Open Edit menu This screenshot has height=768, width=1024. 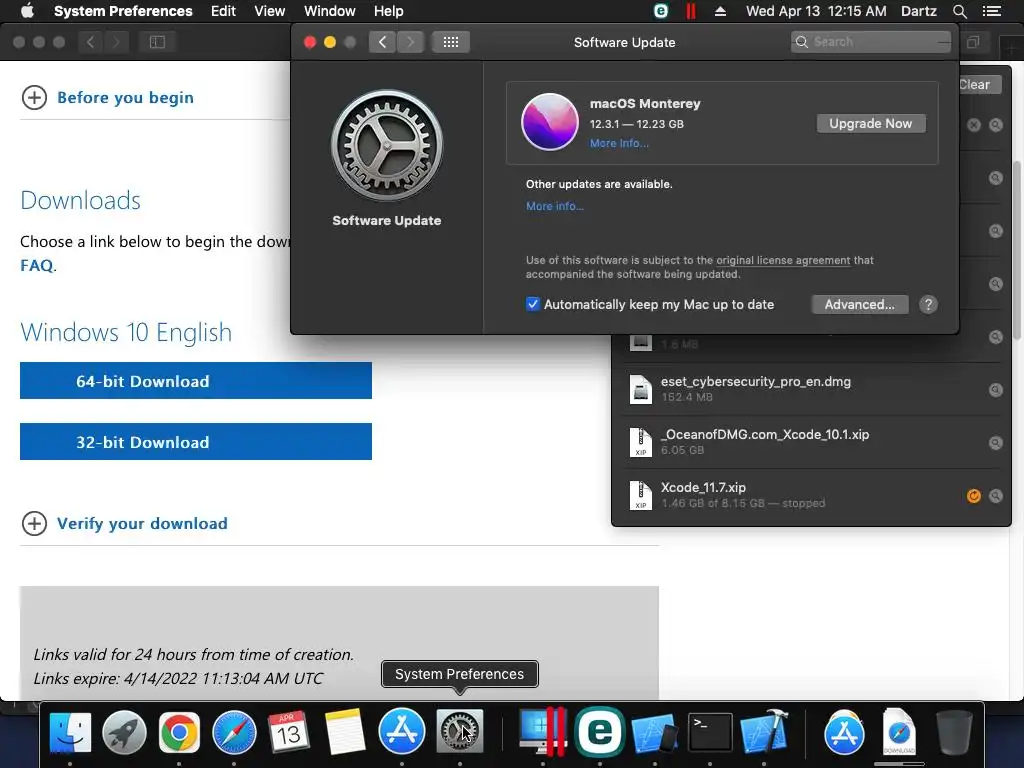click(x=223, y=11)
